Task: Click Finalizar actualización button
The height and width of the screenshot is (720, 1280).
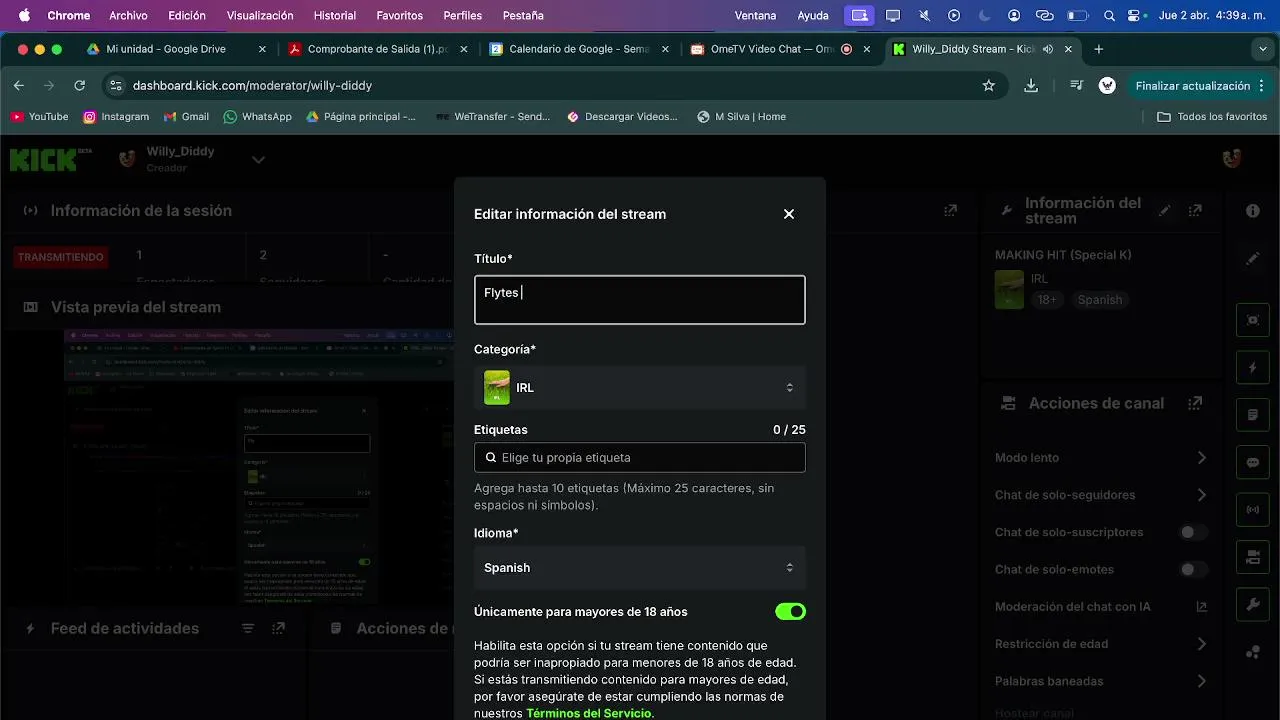Action: [x=1199, y=86]
